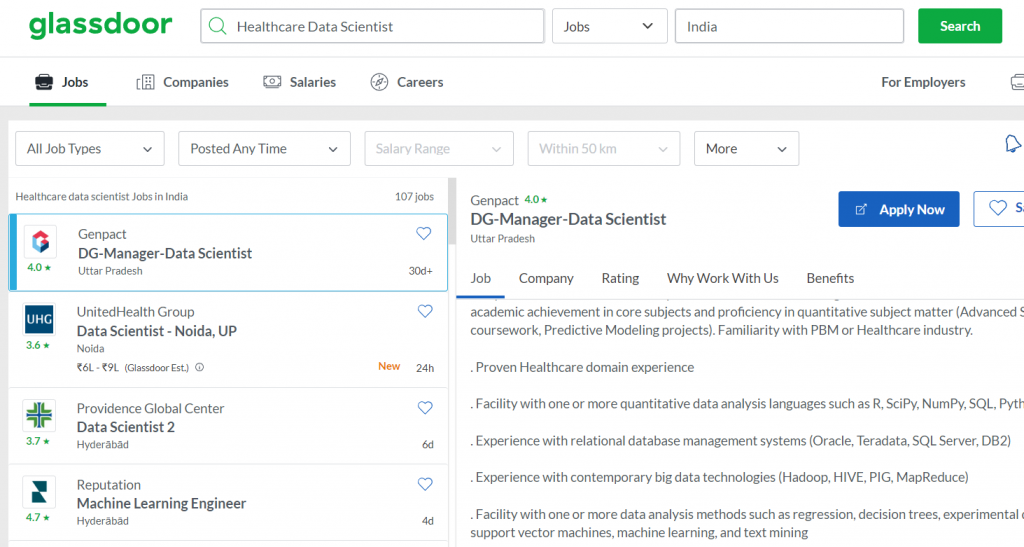Screen dimensions: 1024x547
Task: Click the info icon next to Glassdoor Est.
Action: (200, 367)
